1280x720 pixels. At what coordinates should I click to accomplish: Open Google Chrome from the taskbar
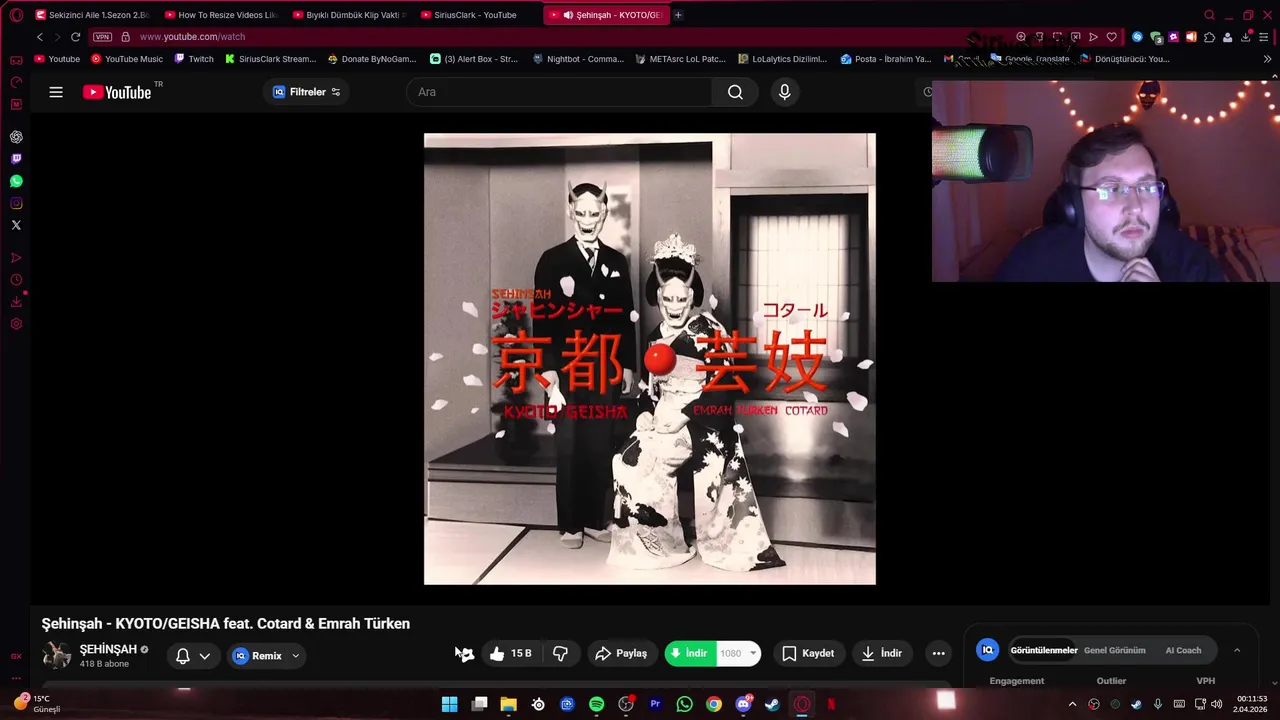713,704
